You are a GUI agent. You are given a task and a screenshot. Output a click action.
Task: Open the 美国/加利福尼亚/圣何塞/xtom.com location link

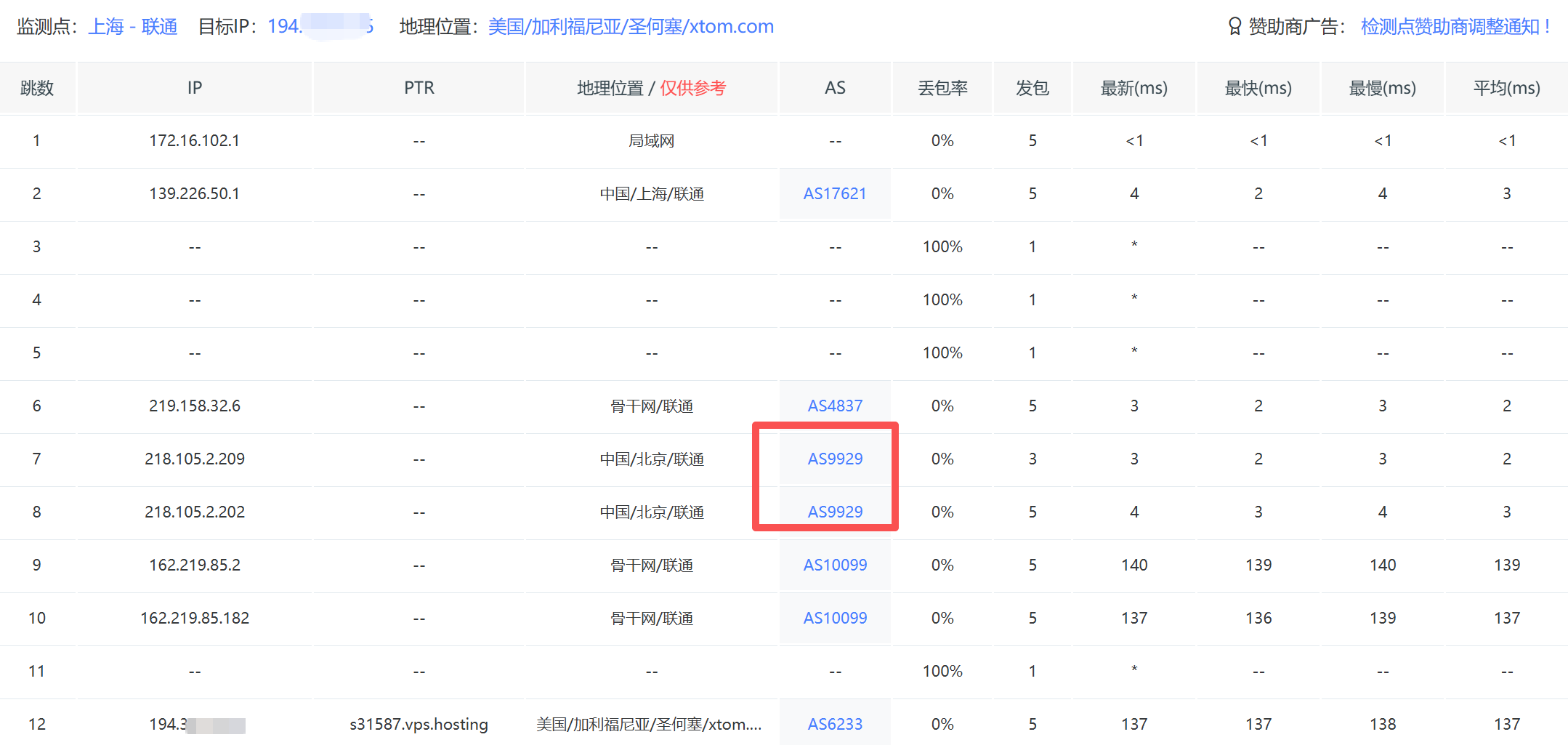tap(631, 27)
